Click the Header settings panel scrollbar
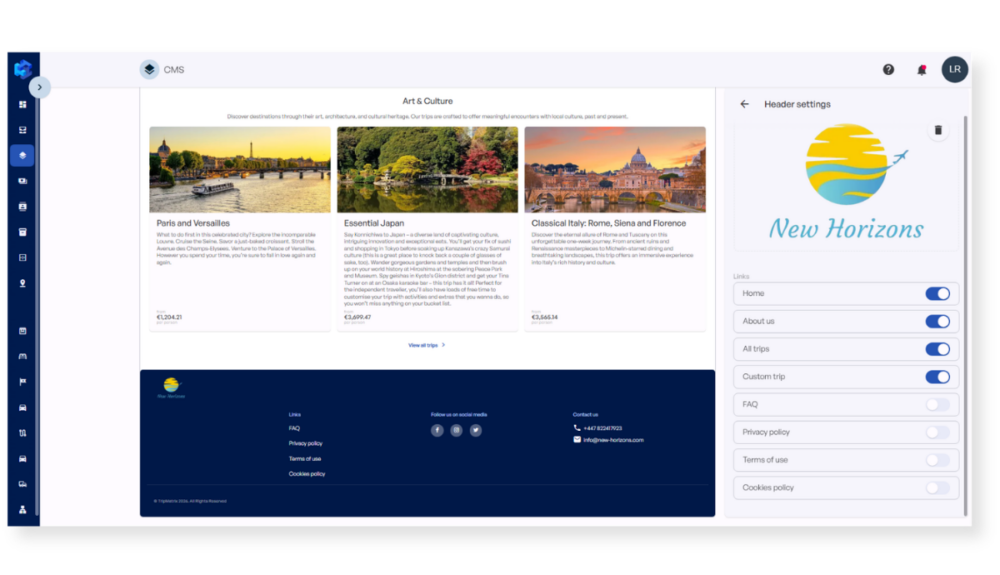 coord(966,316)
